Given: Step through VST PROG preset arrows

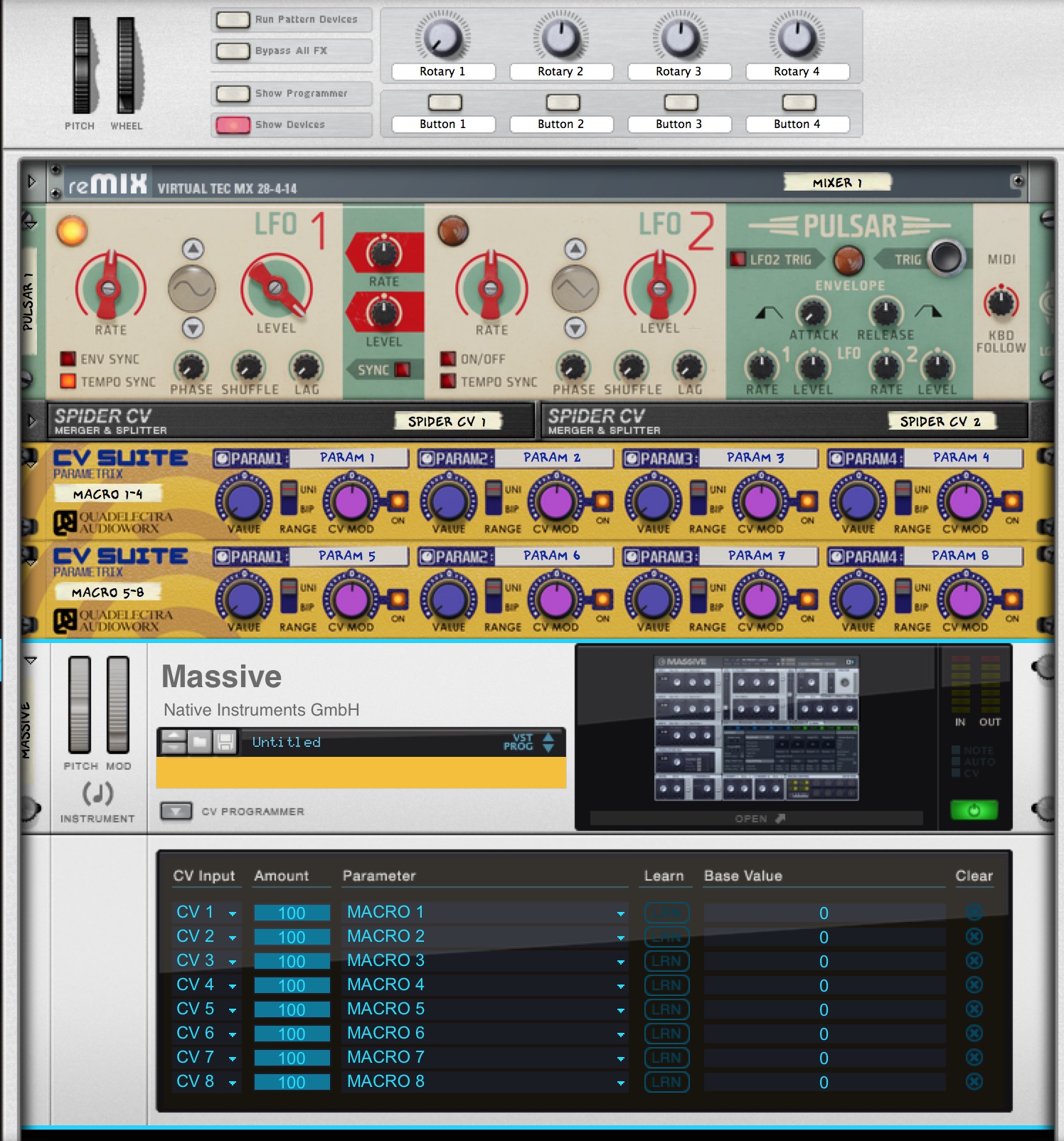Looking at the screenshot, I should [548, 742].
